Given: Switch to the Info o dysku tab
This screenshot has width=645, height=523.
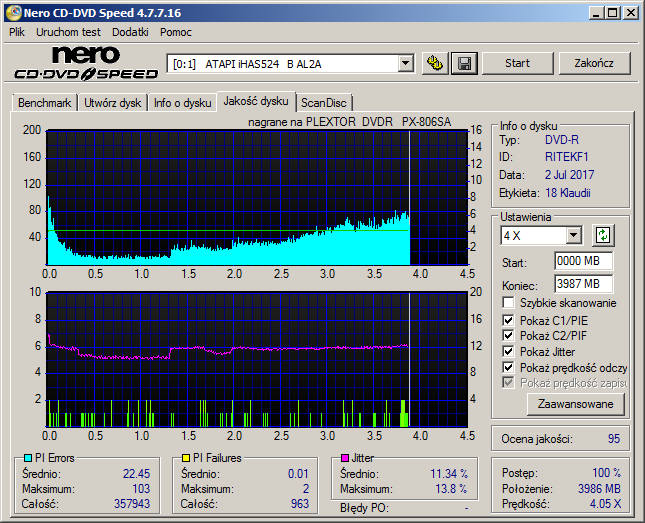Looking at the screenshot, I should [x=183, y=103].
